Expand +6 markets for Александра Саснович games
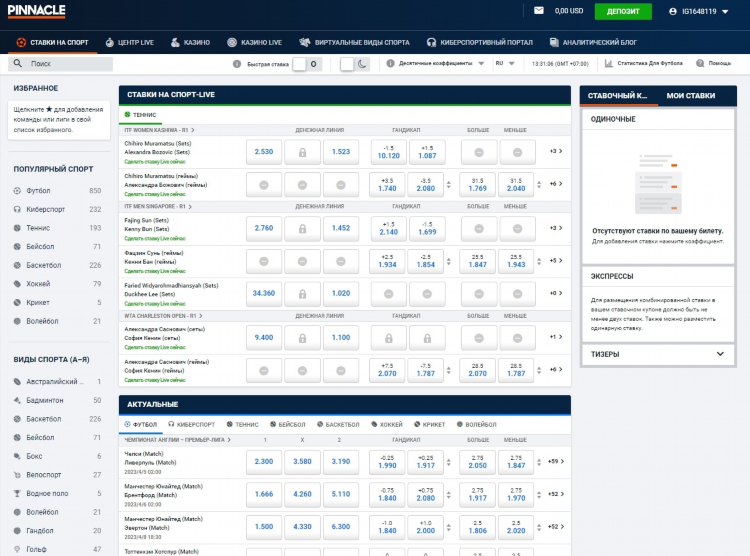Image resolution: width=750 pixels, height=556 pixels. [x=556, y=369]
